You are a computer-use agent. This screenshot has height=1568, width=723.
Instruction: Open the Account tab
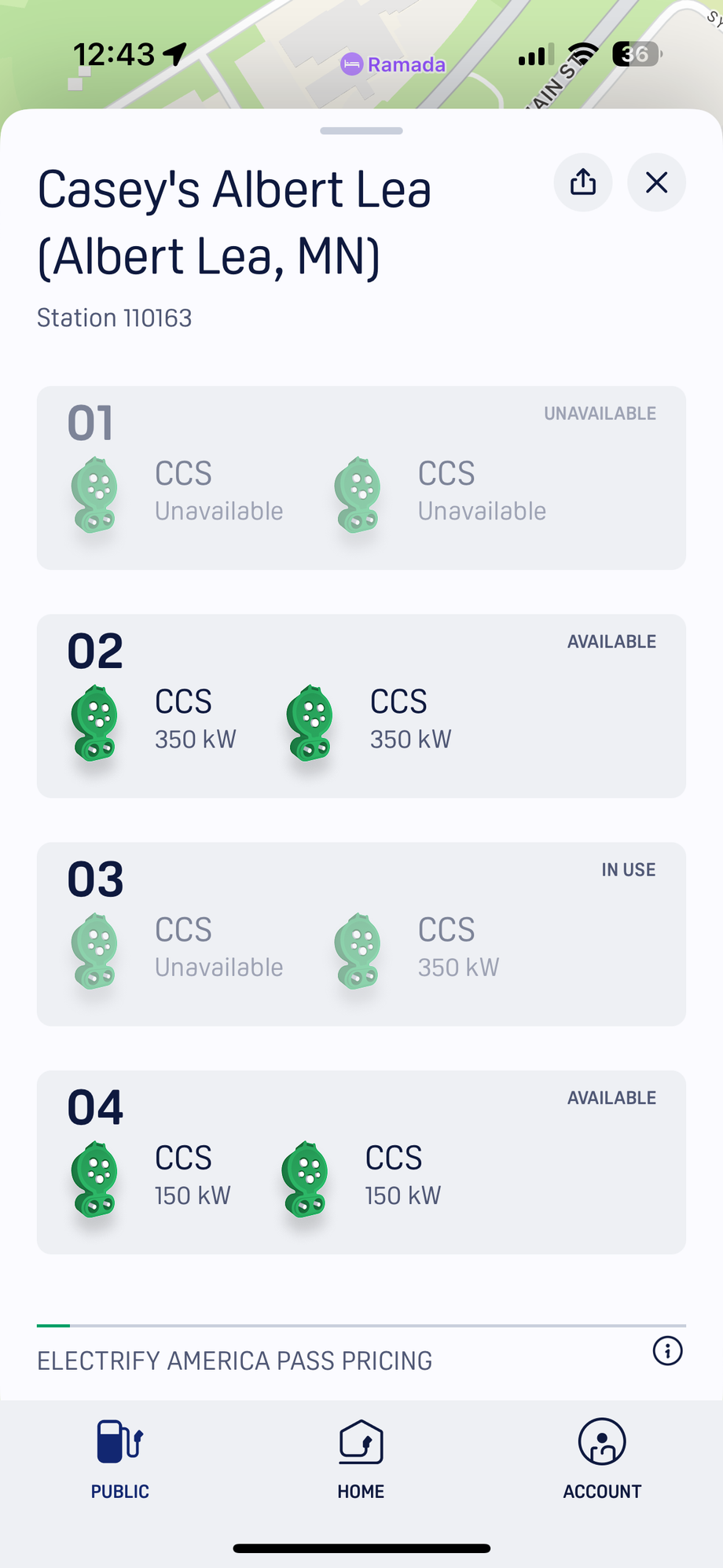[x=602, y=1459]
